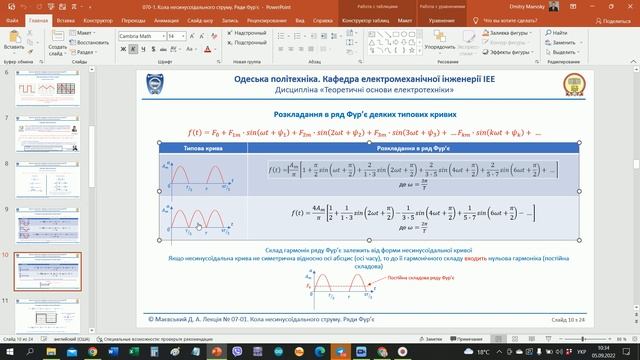640x360 pixels.
Task: Open the Layout (Макет) dropdown
Action: (x=83, y=33)
